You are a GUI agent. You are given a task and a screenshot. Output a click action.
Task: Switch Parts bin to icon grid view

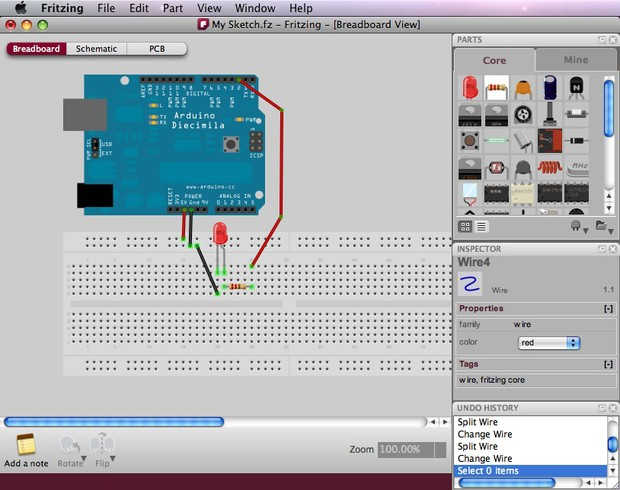(466, 227)
